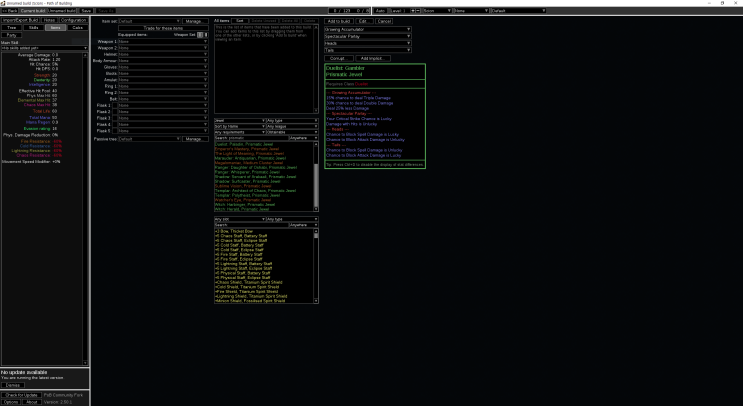Image resolution: width=743 pixels, height=406 pixels.
Task: Toggle the Flask 4 active checkbox
Action: click(x=114, y=125)
